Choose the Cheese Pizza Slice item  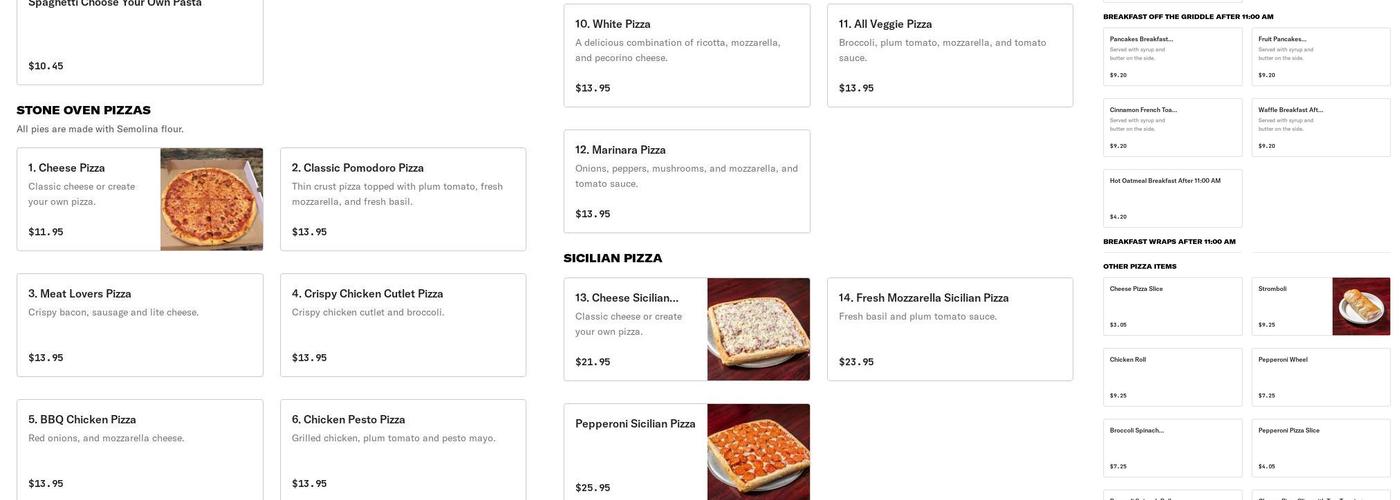tap(1172, 306)
